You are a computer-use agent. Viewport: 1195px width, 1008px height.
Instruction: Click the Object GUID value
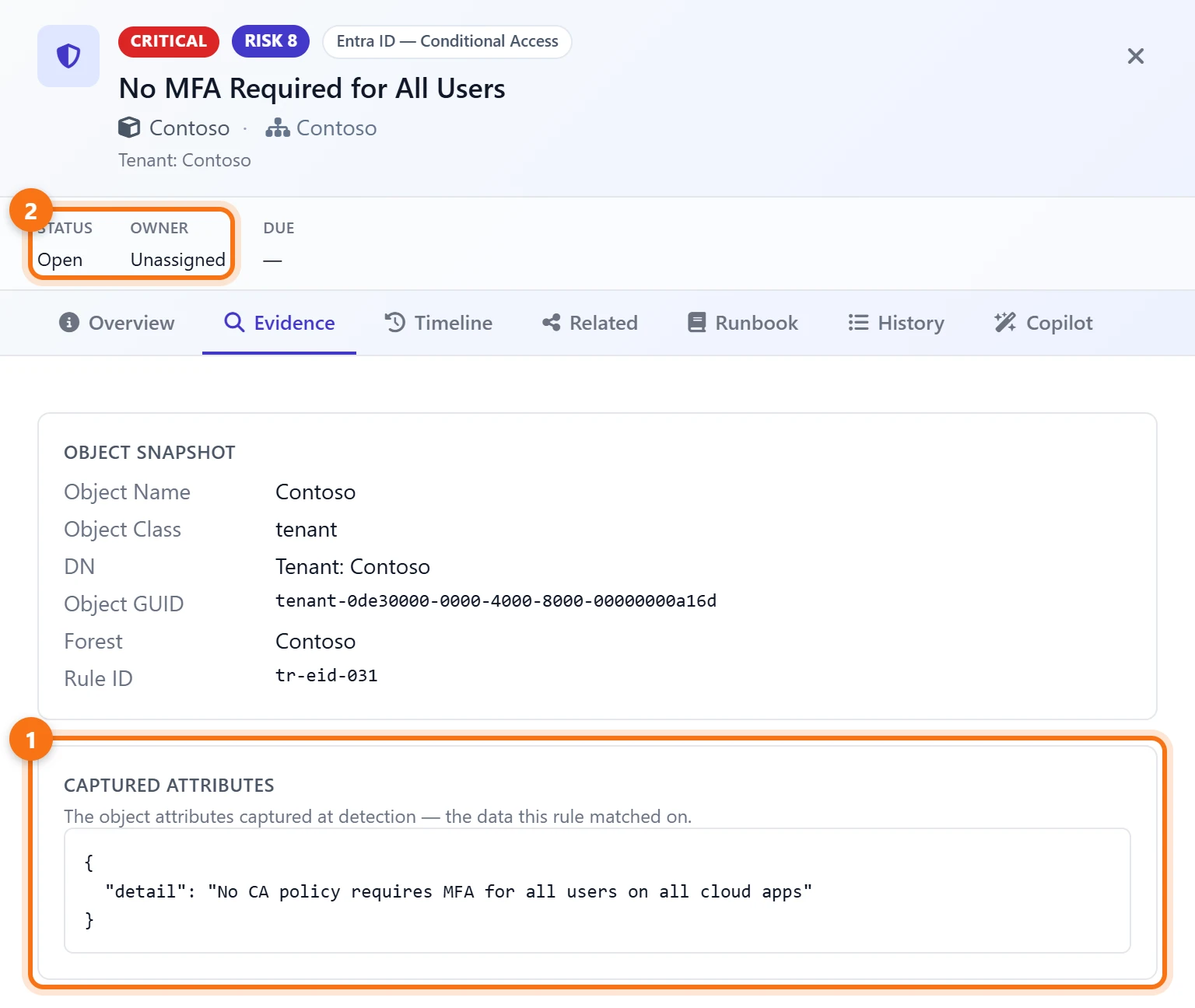pyautogui.click(x=496, y=601)
